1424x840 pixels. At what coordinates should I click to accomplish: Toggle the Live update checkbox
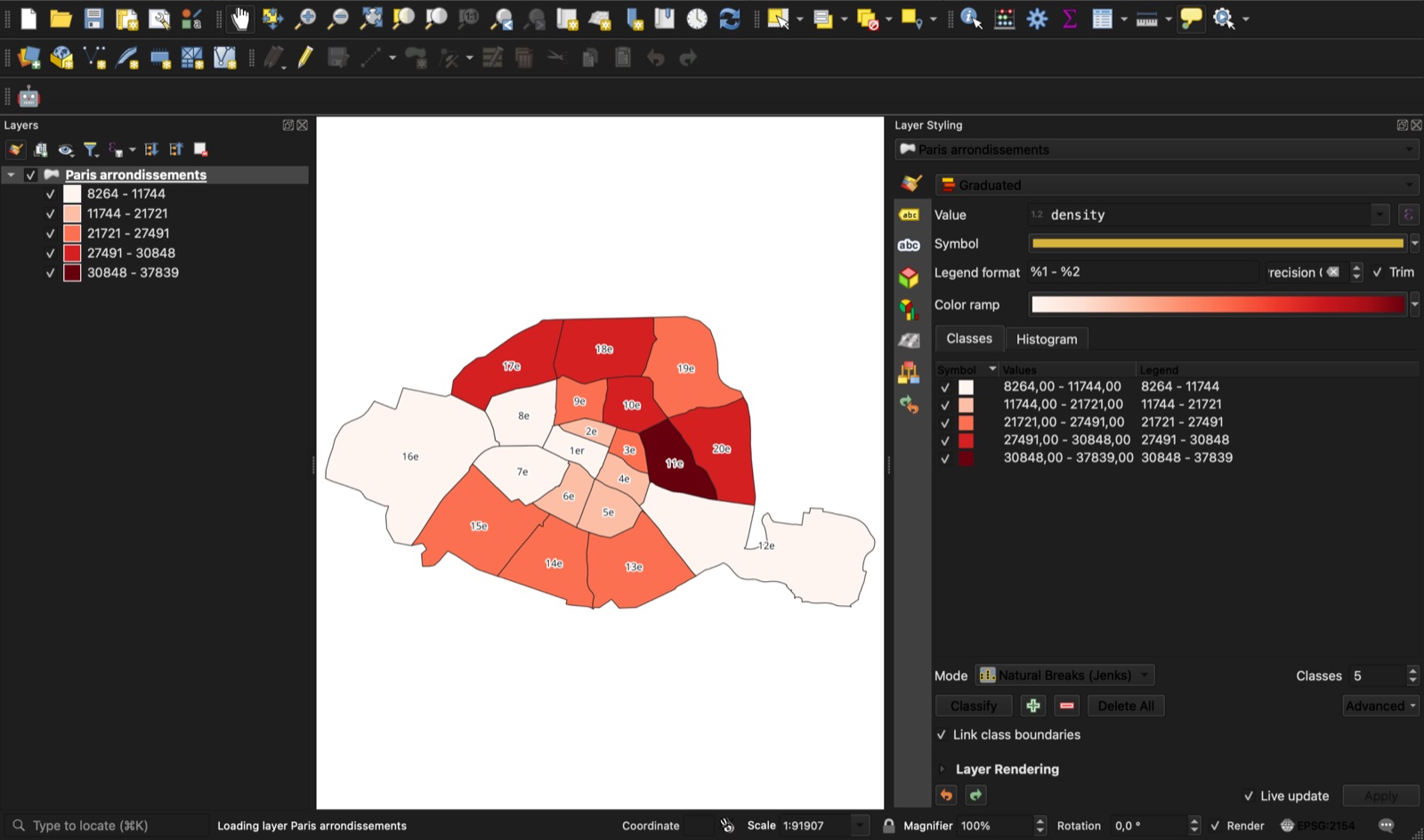pos(1249,796)
